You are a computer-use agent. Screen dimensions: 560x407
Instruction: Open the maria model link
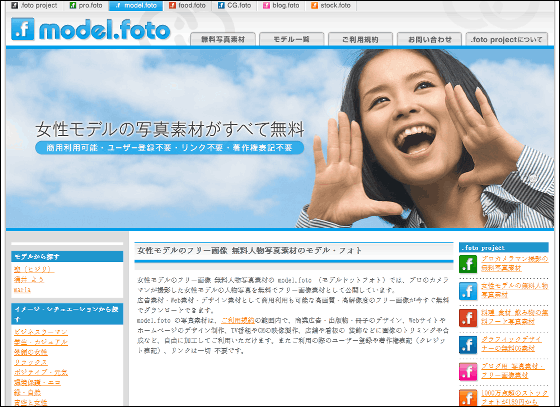[x=22, y=290]
